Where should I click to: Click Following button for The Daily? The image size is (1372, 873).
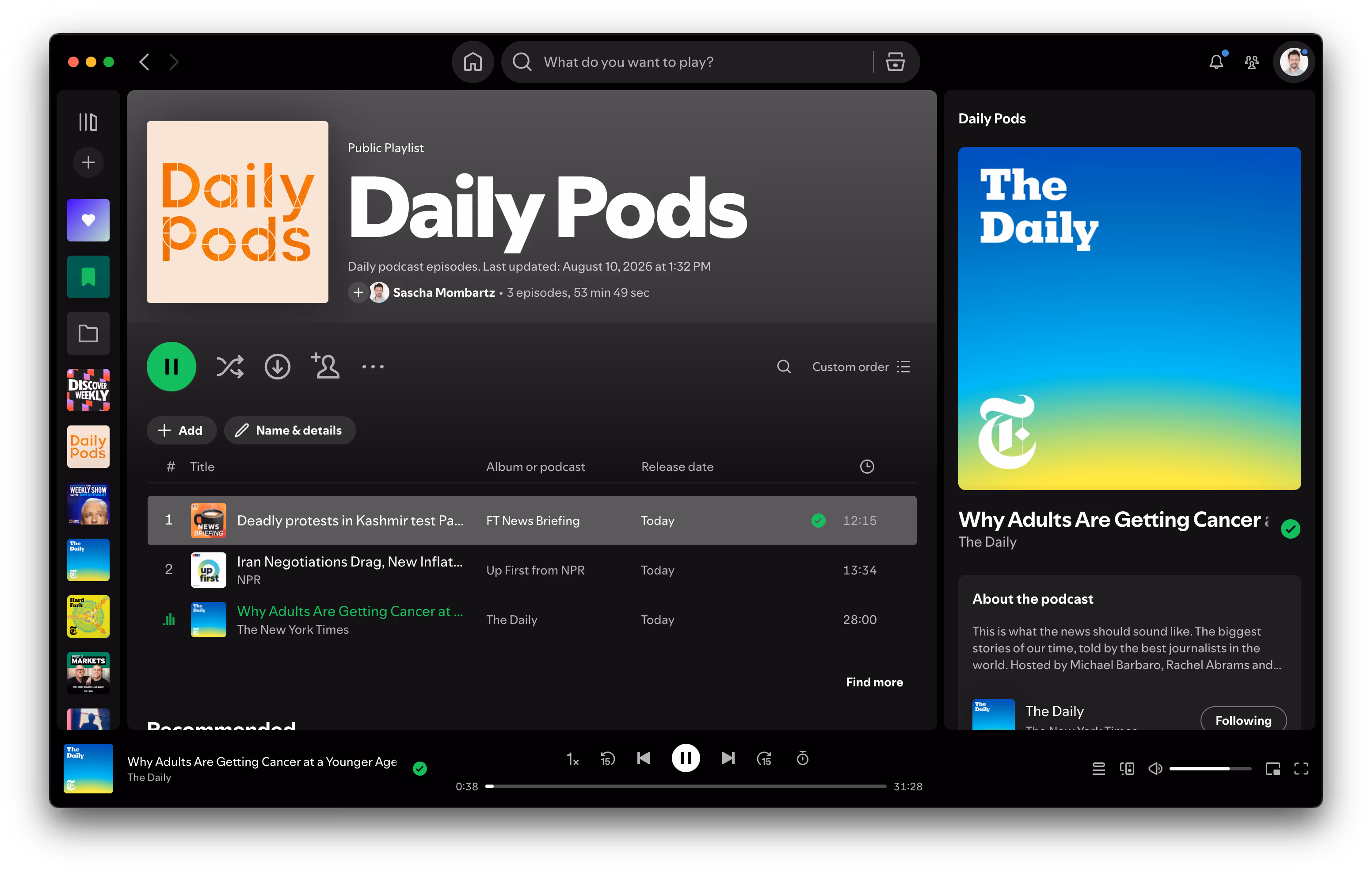[1243, 720]
